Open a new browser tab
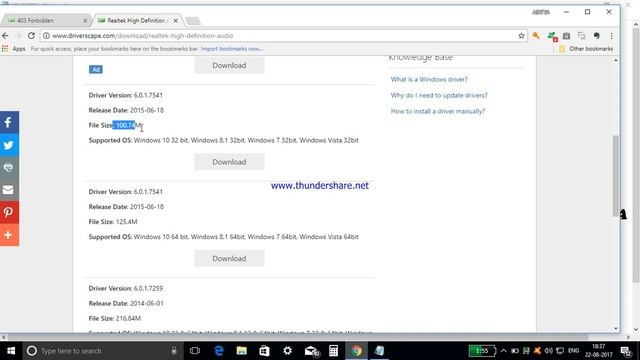The height and width of the screenshot is (360, 640). pyautogui.click(x=193, y=21)
